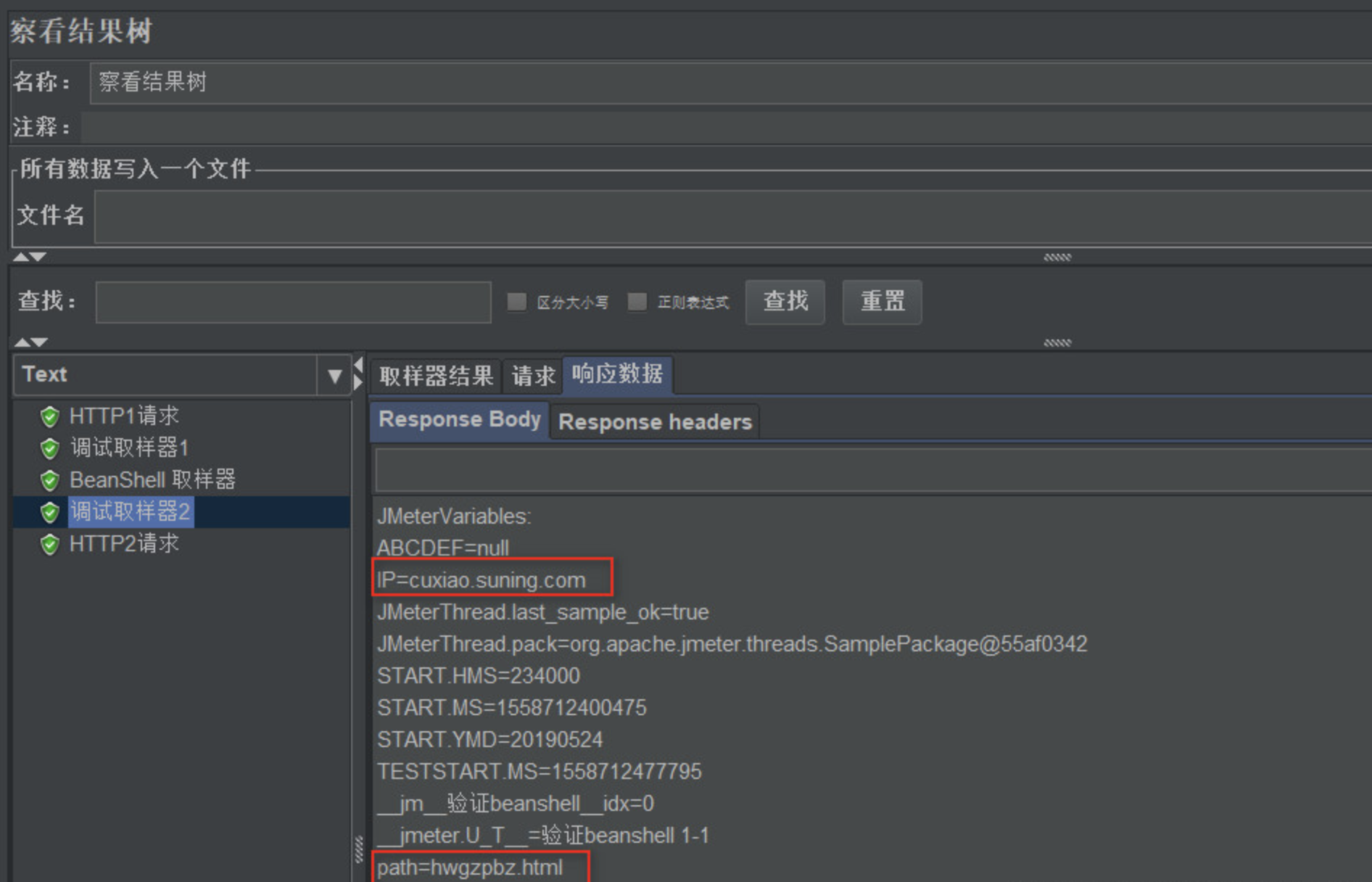Click the response body search field
The width and height of the screenshot is (1372, 882).
point(874,469)
